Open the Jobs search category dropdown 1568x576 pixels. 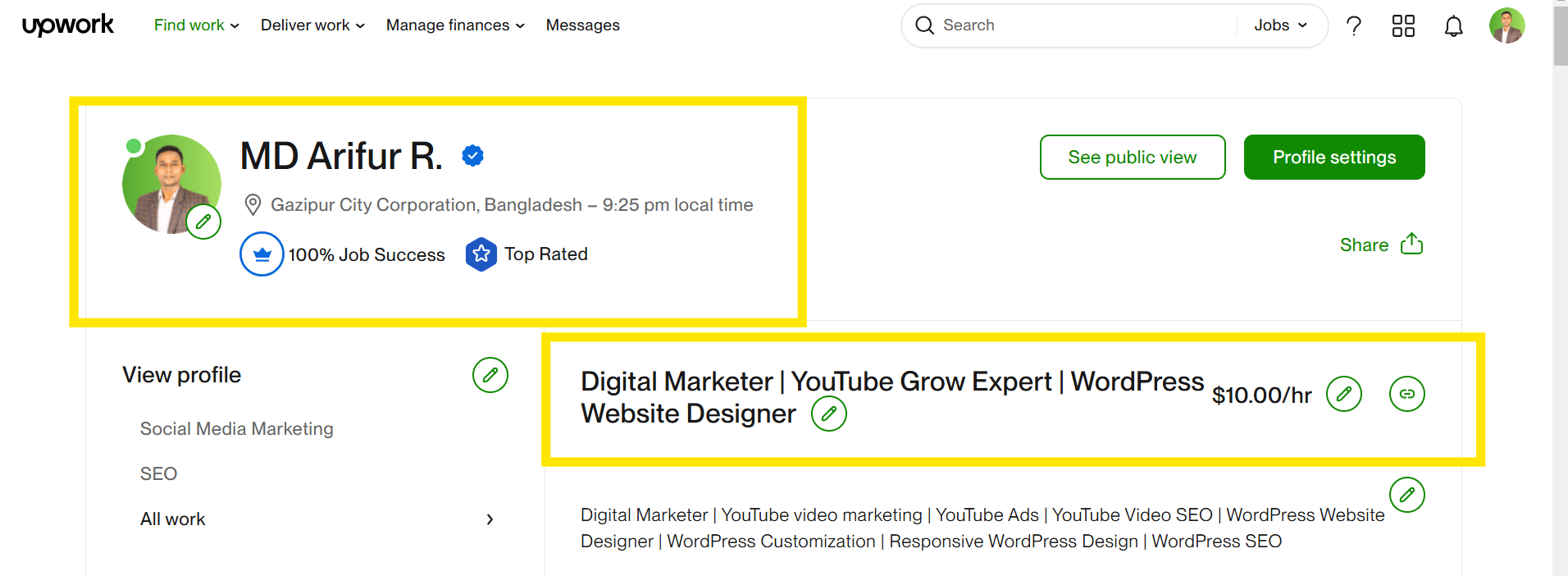click(1280, 25)
